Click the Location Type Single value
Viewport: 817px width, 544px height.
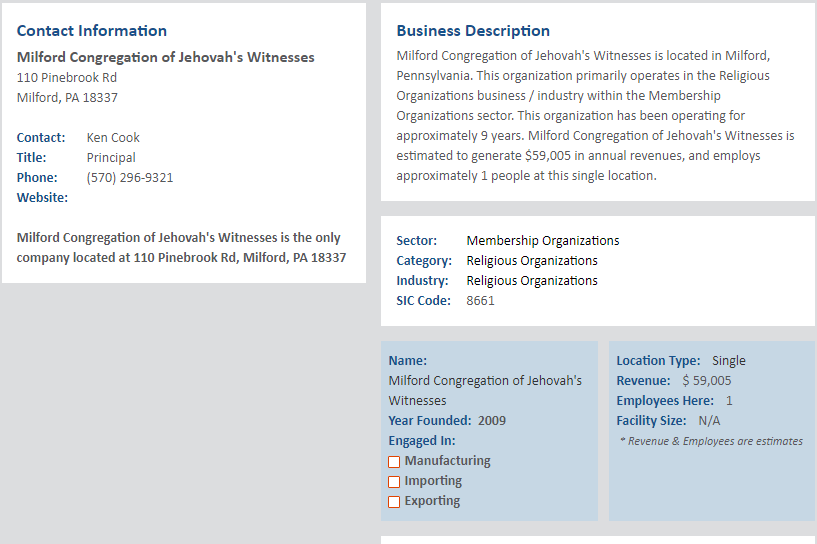[728, 361]
